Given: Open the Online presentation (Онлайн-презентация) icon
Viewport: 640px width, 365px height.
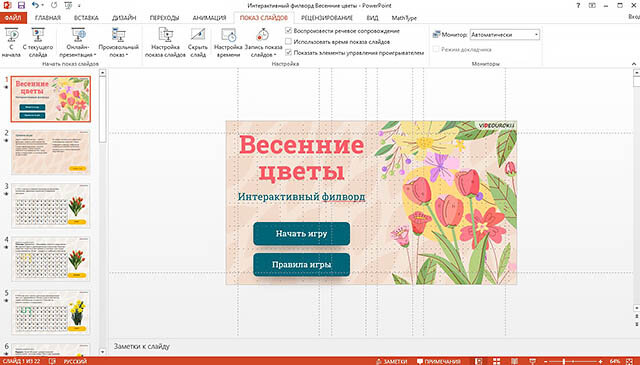Looking at the screenshot, I should [78, 35].
